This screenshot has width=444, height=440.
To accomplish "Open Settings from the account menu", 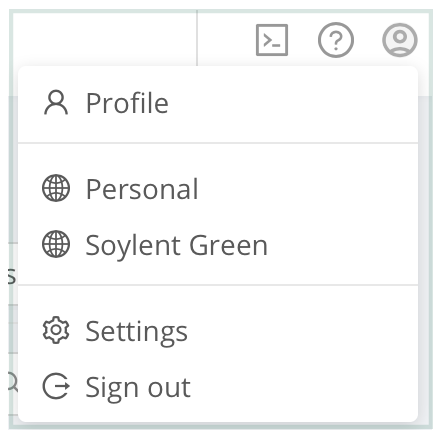I will click(218, 331).
